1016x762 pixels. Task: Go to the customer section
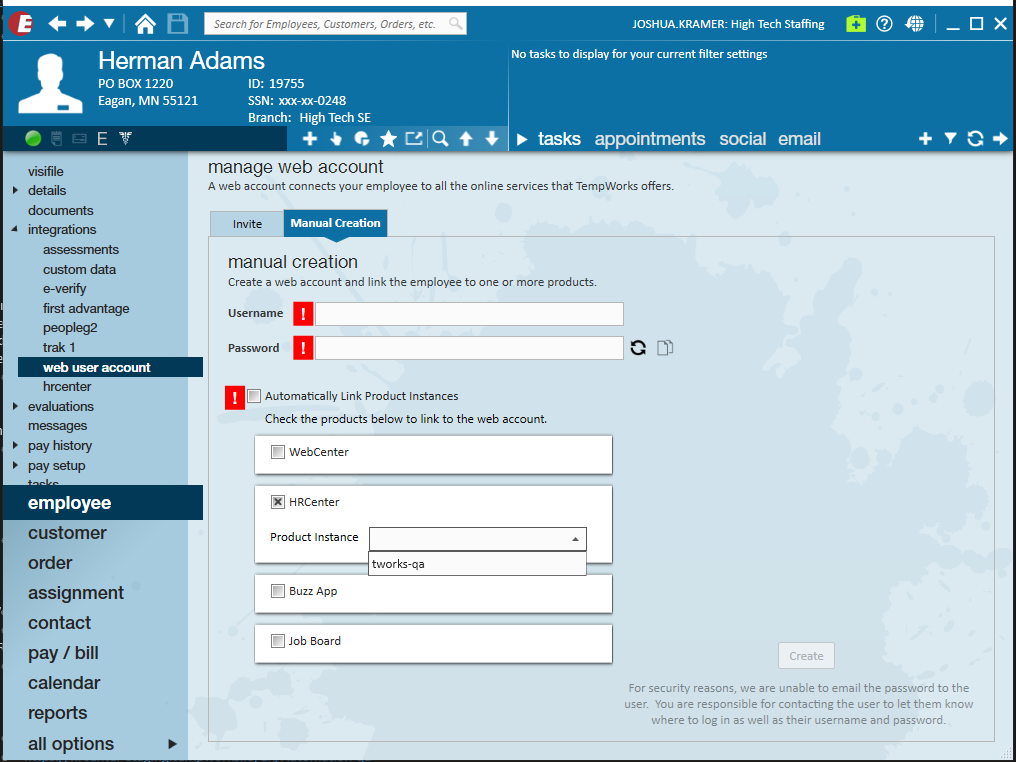(x=67, y=533)
